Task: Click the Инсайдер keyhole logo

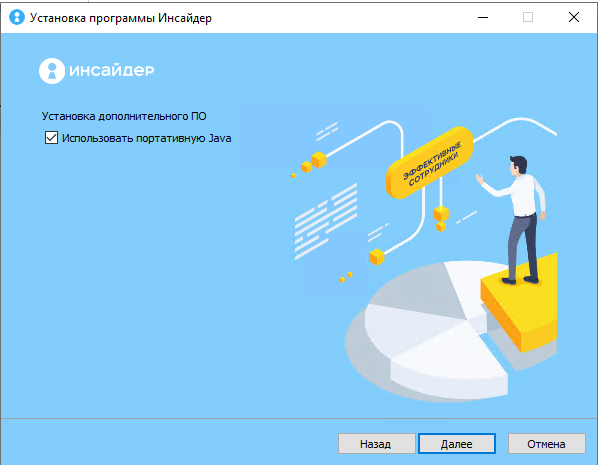Action: pyautogui.click(x=52, y=71)
